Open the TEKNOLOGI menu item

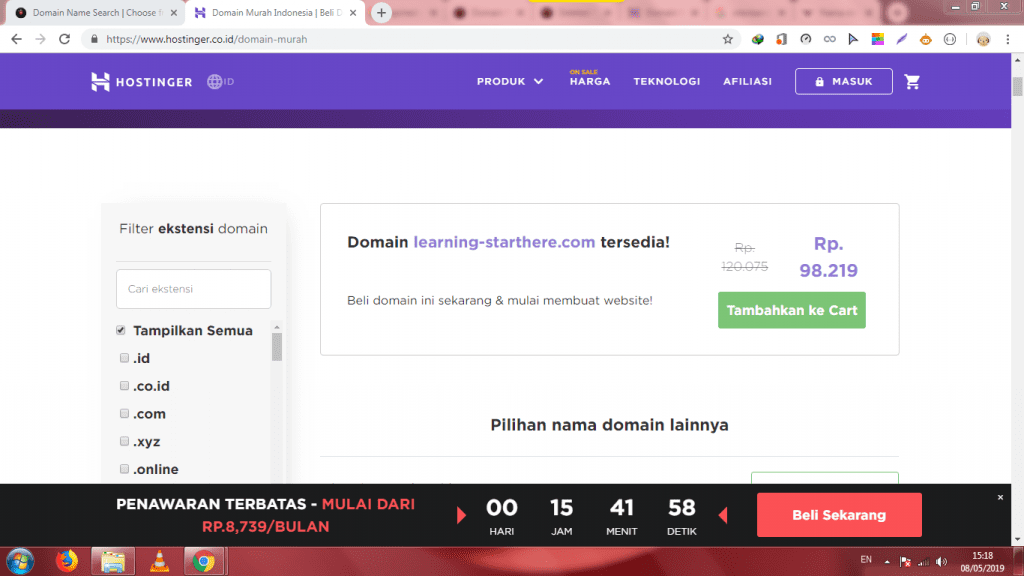click(667, 82)
